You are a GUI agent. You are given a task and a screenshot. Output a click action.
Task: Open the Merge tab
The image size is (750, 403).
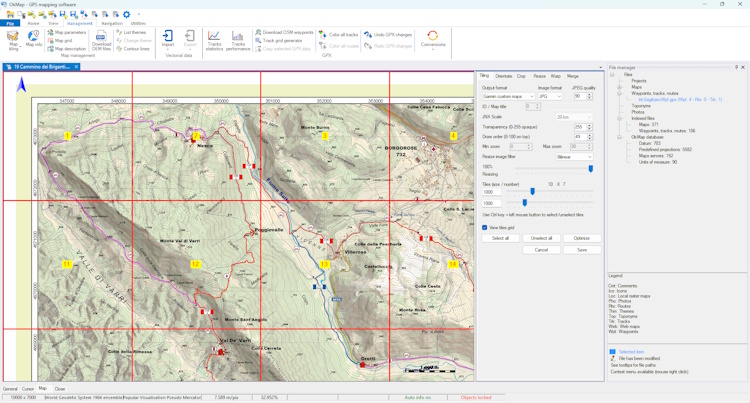click(573, 76)
